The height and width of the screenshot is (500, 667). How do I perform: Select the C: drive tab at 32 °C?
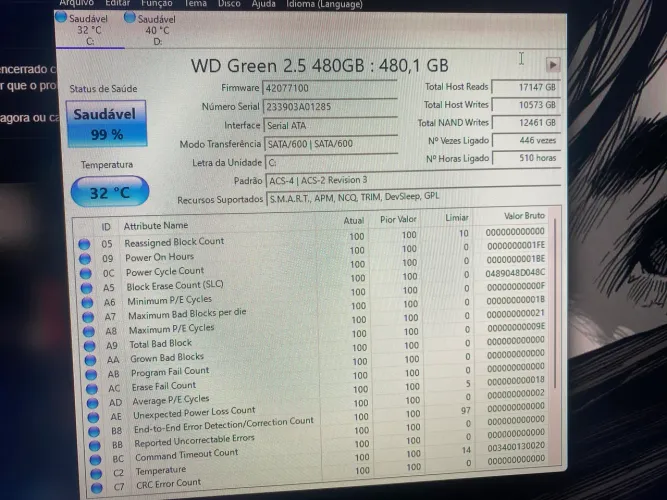[89, 30]
